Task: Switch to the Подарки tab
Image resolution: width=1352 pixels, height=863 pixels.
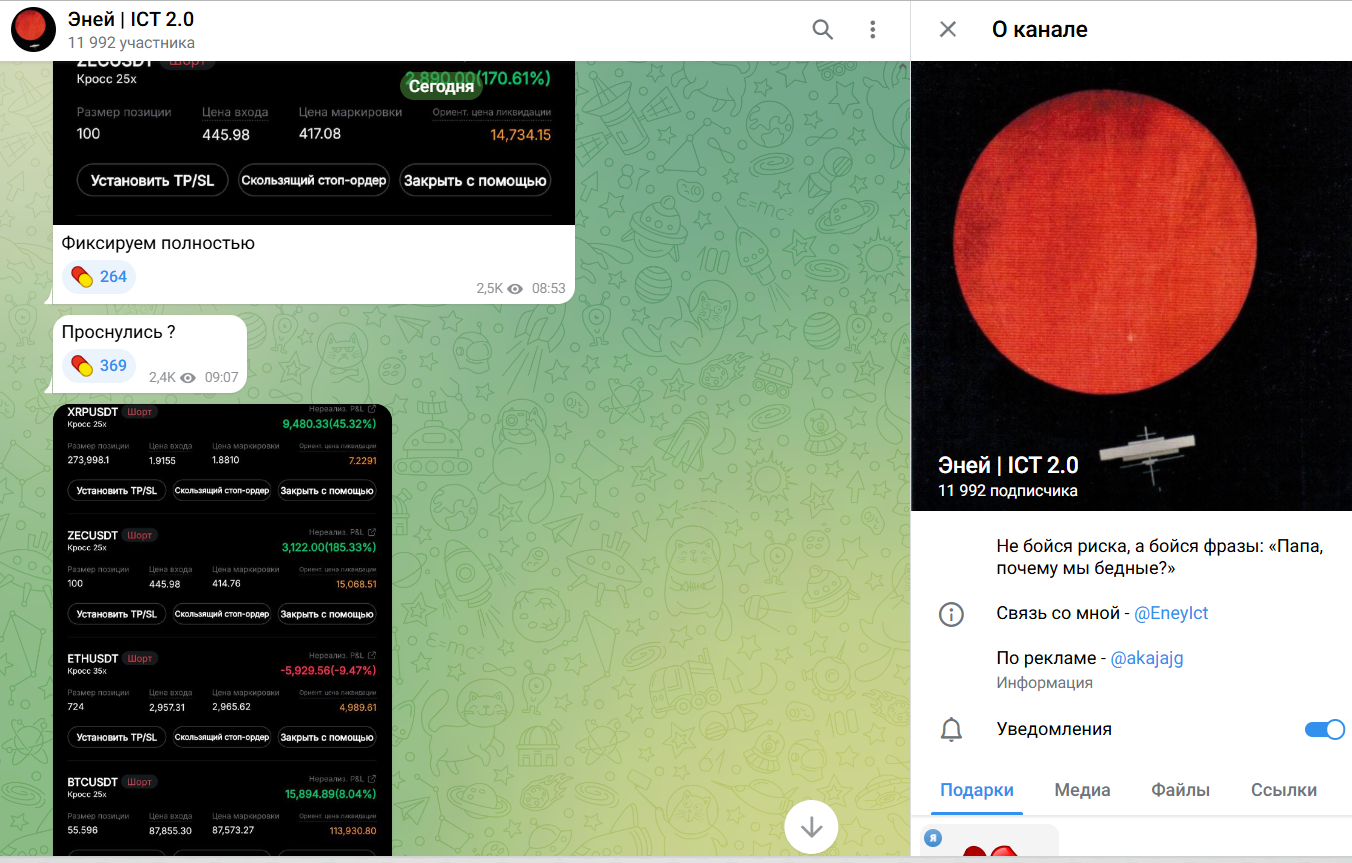Action: pyautogui.click(x=977, y=790)
